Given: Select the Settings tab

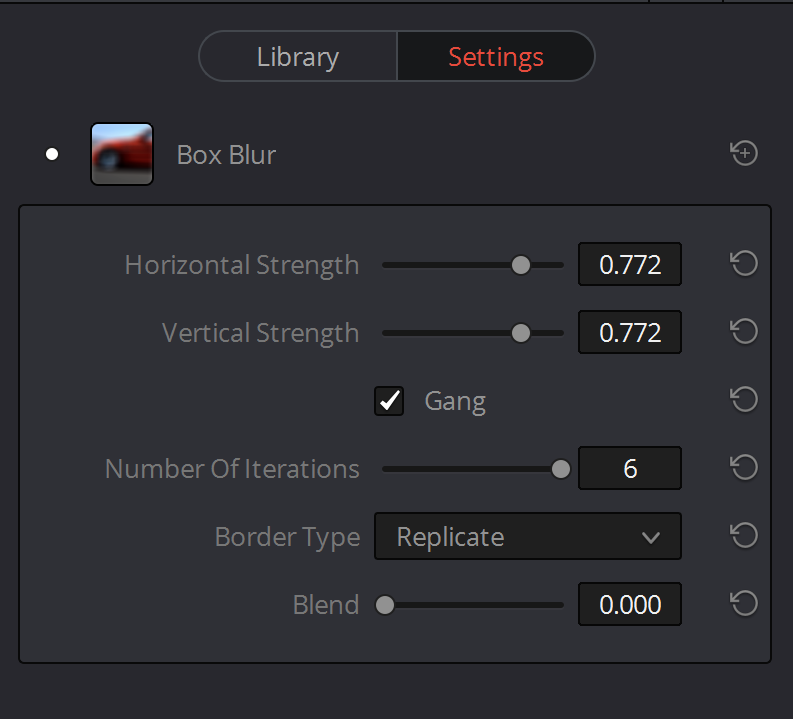Looking at the screenshot, I should click(x=496, y=56).
